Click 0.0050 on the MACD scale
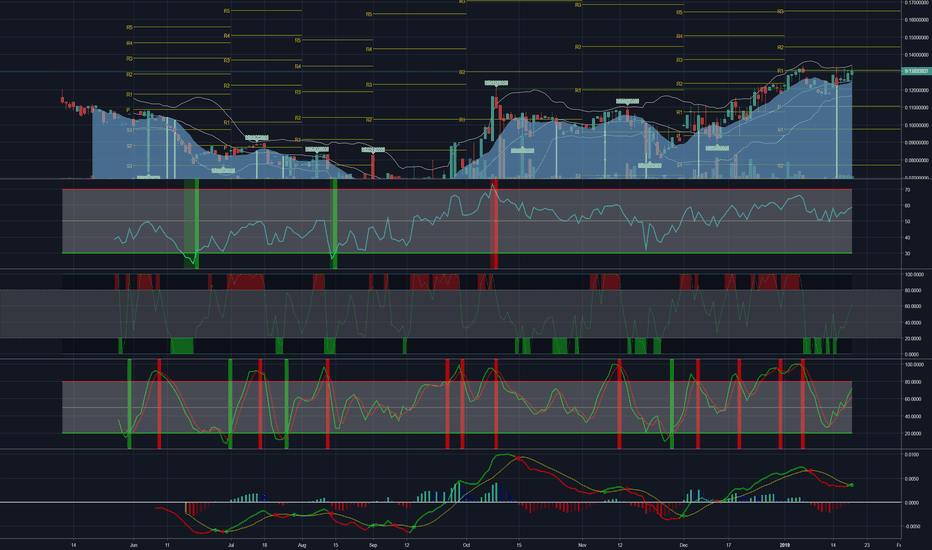 912,479
